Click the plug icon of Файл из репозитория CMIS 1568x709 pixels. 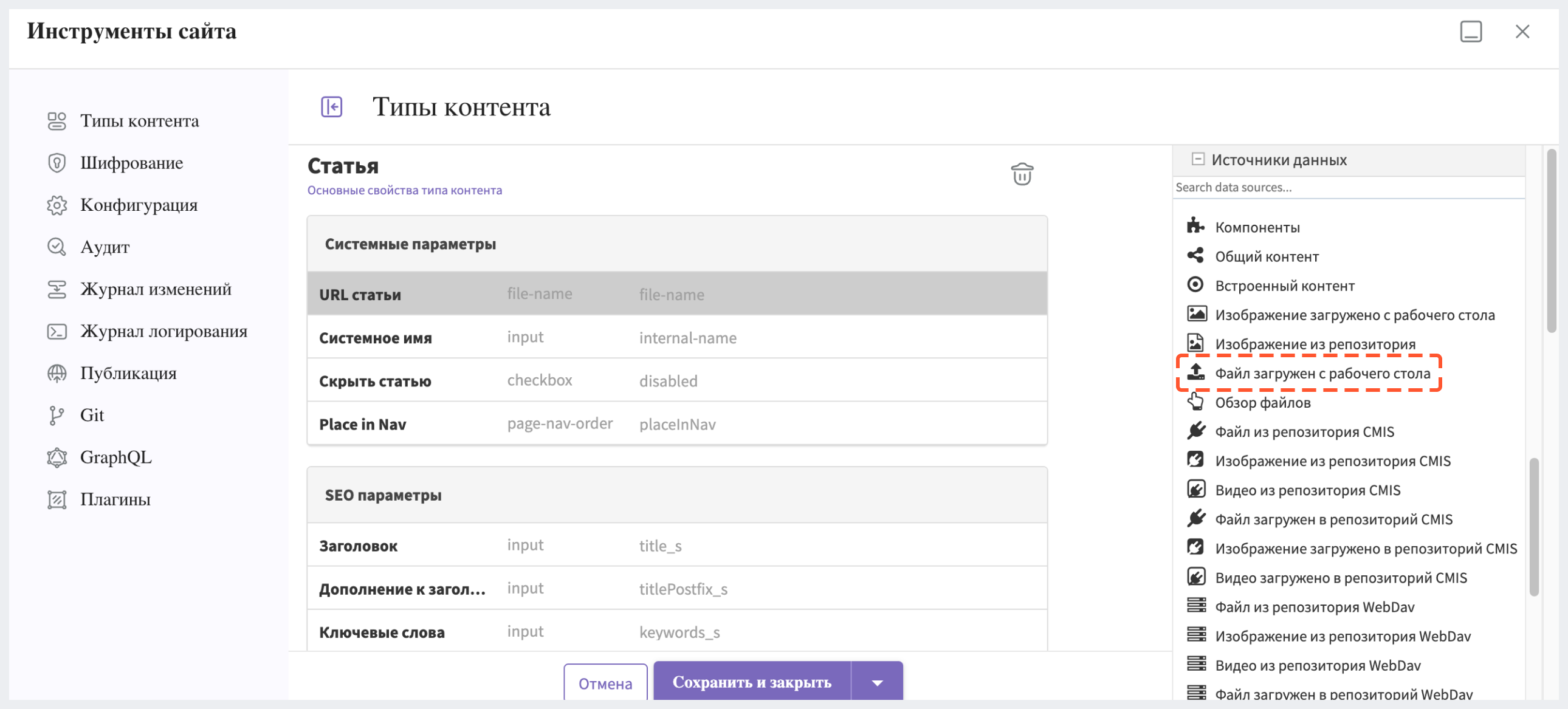click(x=1195, y=430)
